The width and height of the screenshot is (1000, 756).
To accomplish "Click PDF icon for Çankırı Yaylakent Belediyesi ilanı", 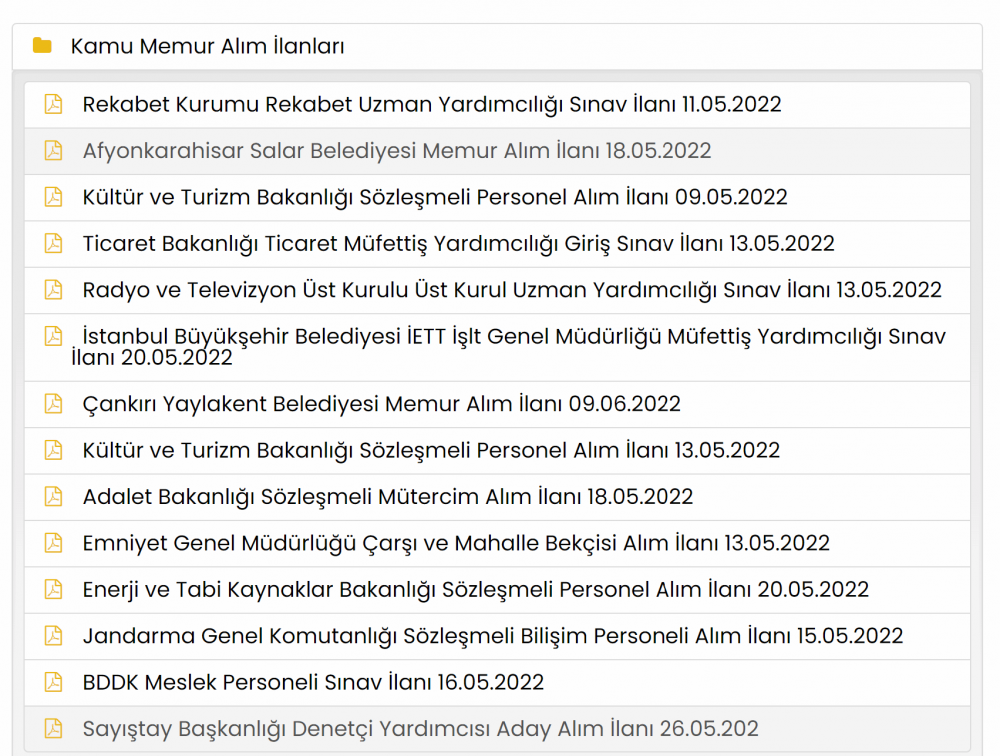I will click(x=54, y=404).
